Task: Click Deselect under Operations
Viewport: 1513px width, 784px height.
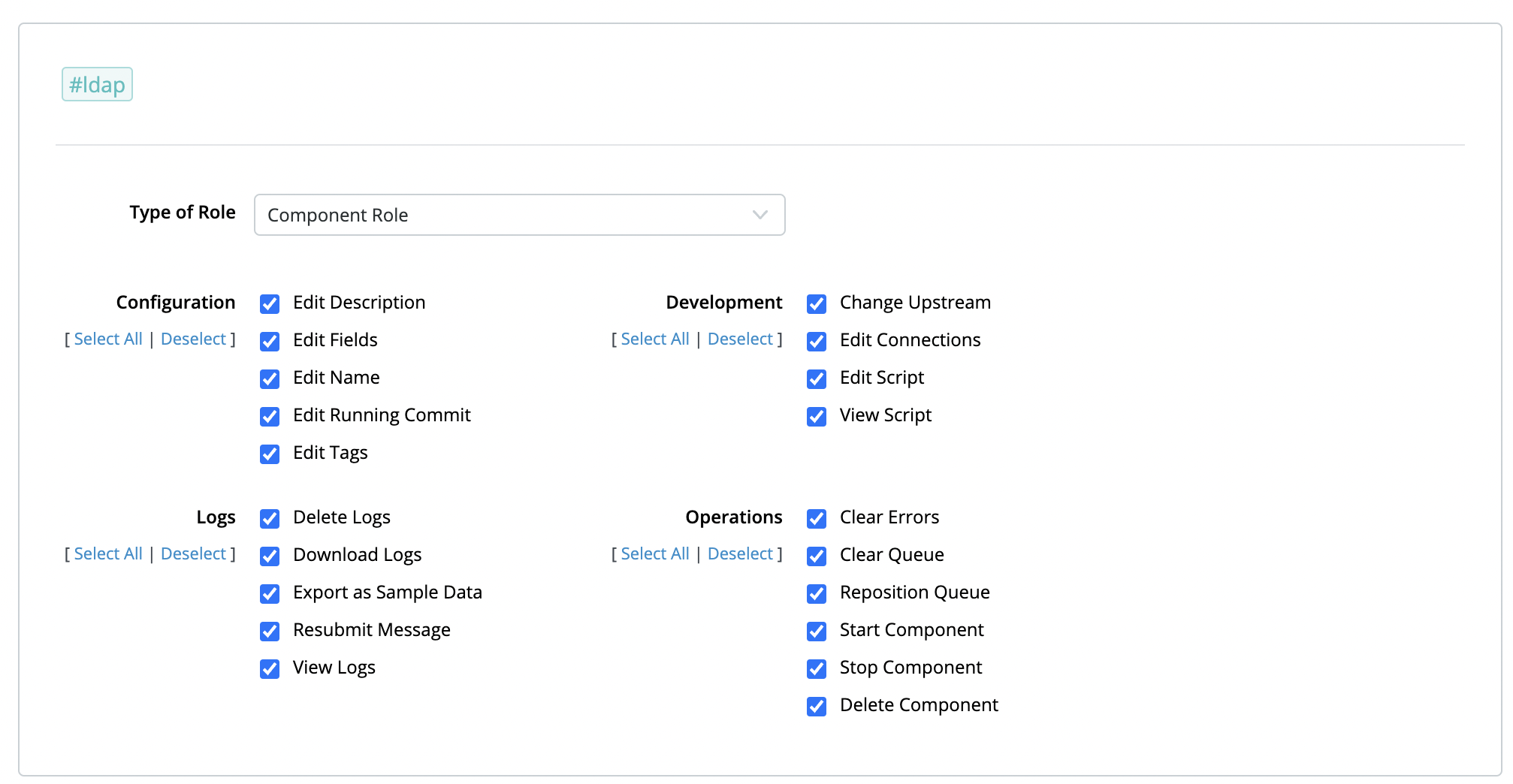Action: point(740,554)
